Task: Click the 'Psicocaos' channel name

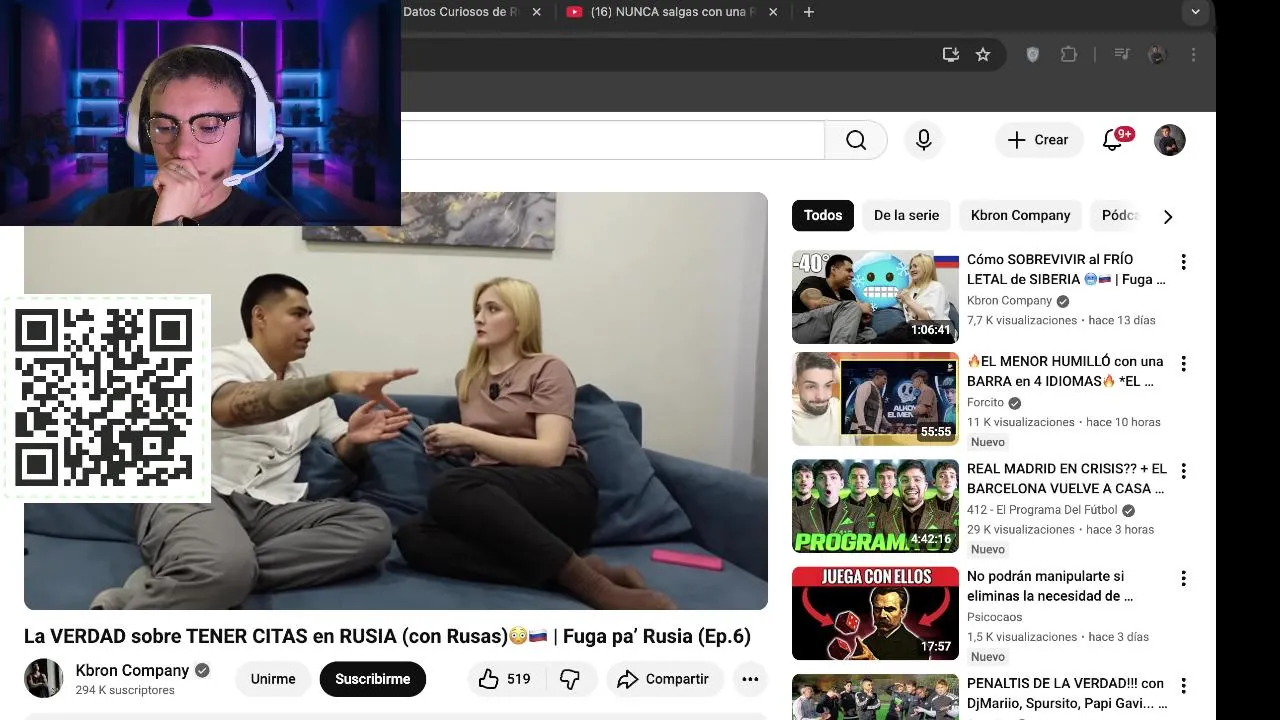Action: (x=994, y=617)
